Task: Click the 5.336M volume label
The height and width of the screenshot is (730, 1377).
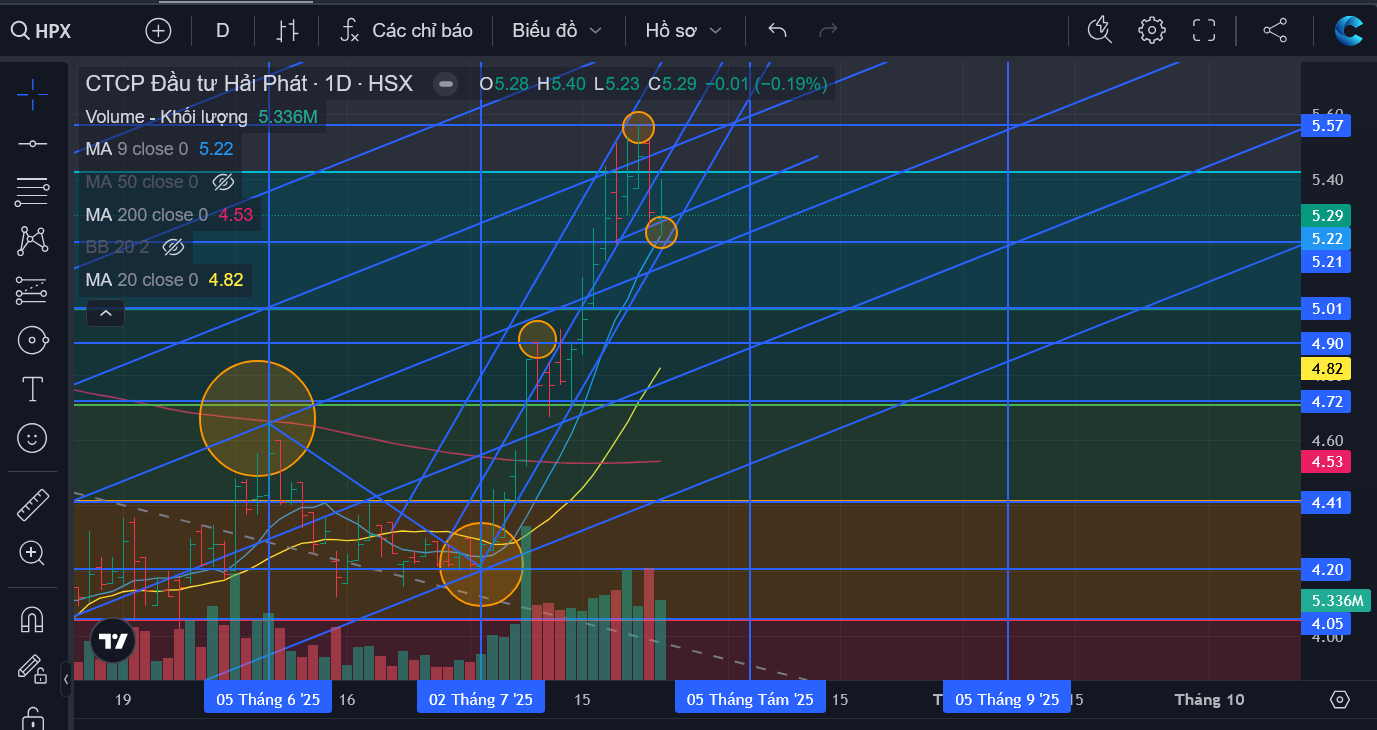Action: [x=1334, y=600]
